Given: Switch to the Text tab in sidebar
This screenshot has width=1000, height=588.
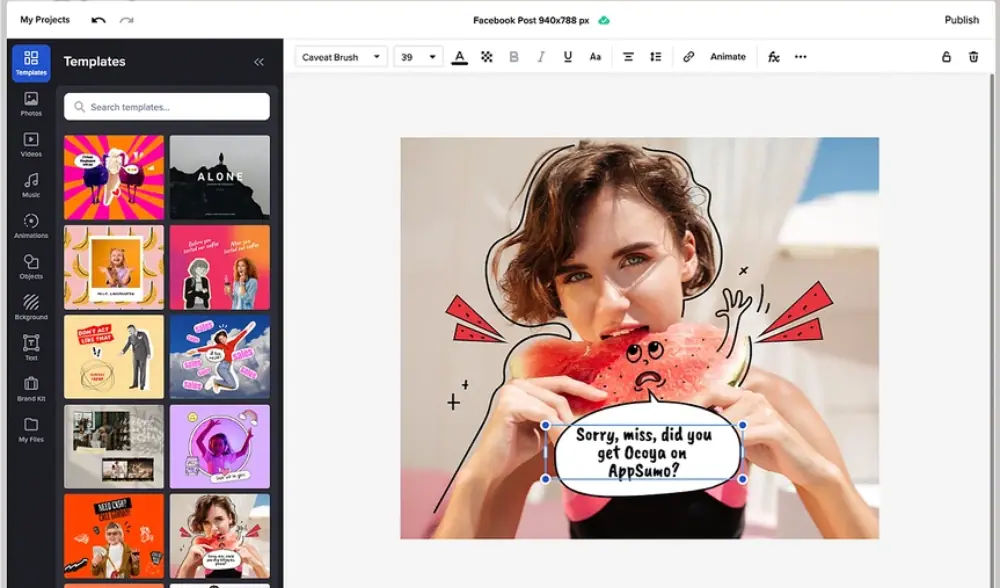Looking at the screenshot, I should 31,347.
